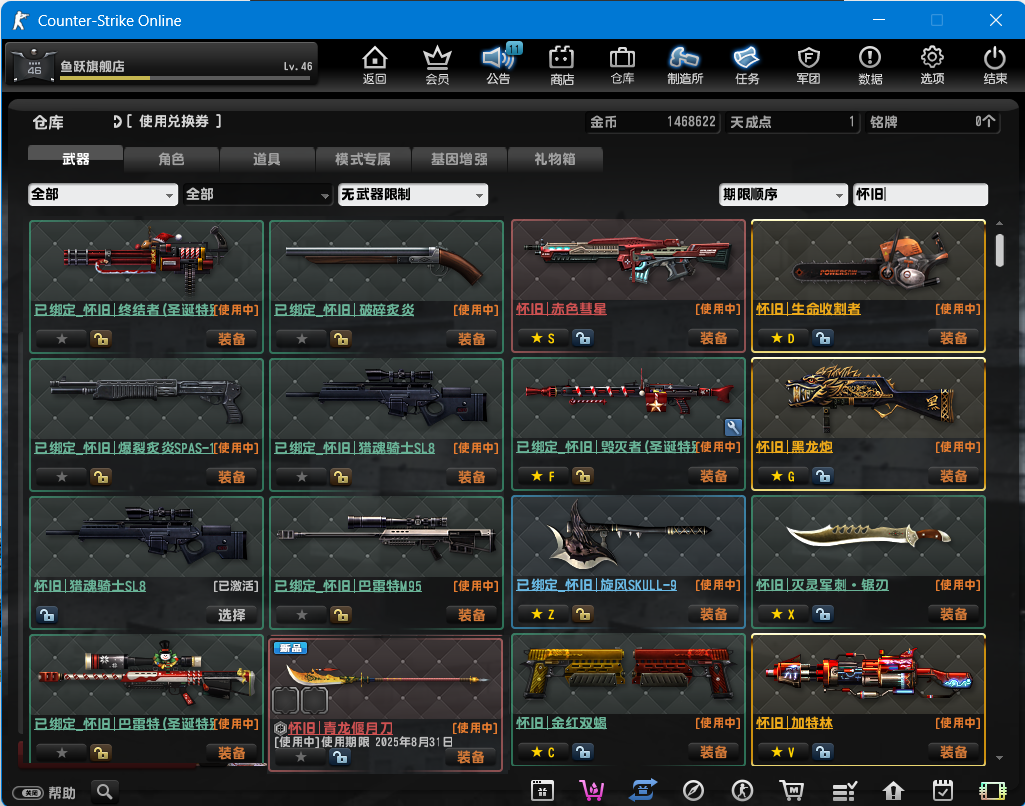1025x806 pixels.
Task: Open the rainbow film strip icon
Action: coord(992,790)
